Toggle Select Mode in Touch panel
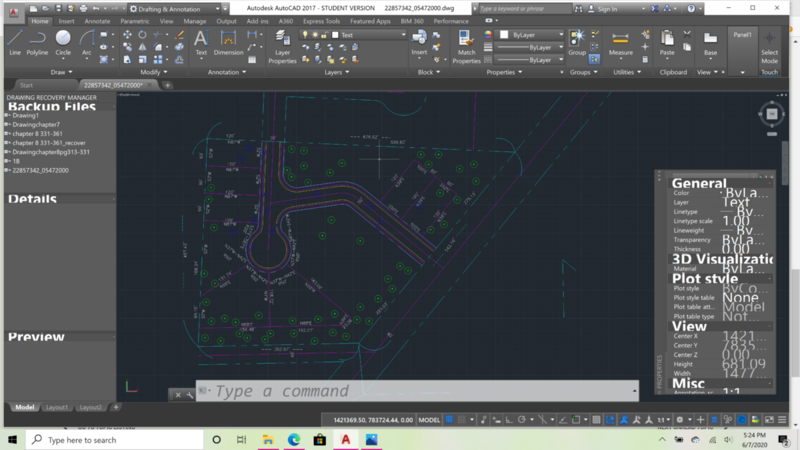The height and width of the screenshot is (450, 800). click(769, 47)
